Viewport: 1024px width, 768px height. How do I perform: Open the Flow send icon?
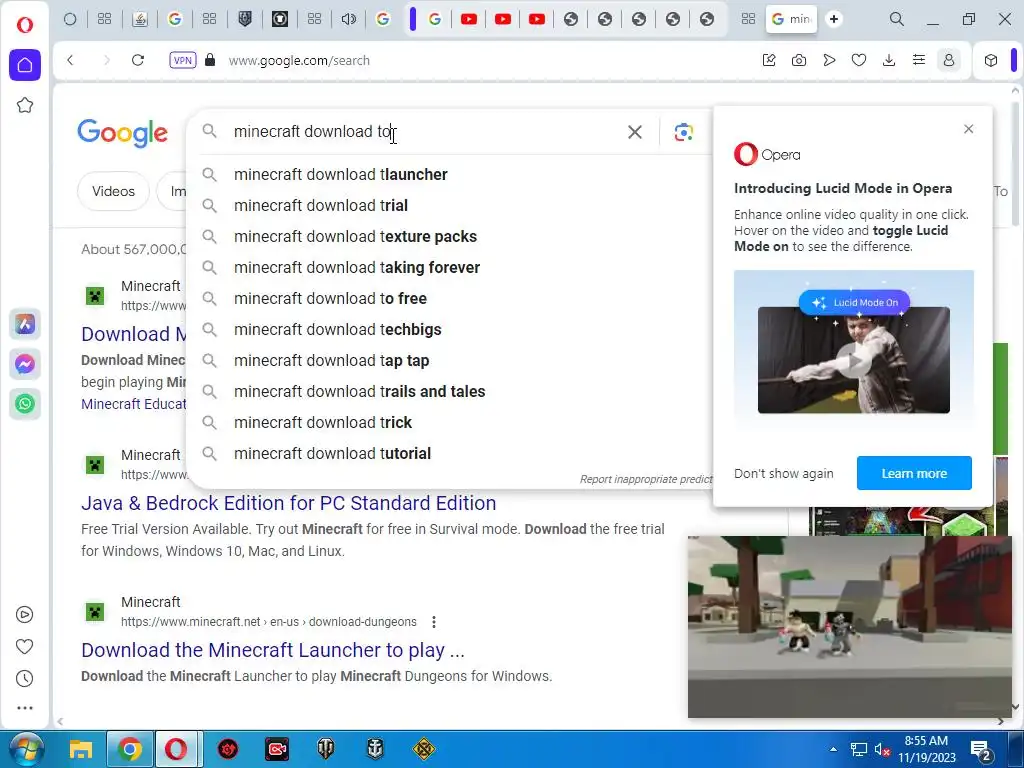[829, 60]
